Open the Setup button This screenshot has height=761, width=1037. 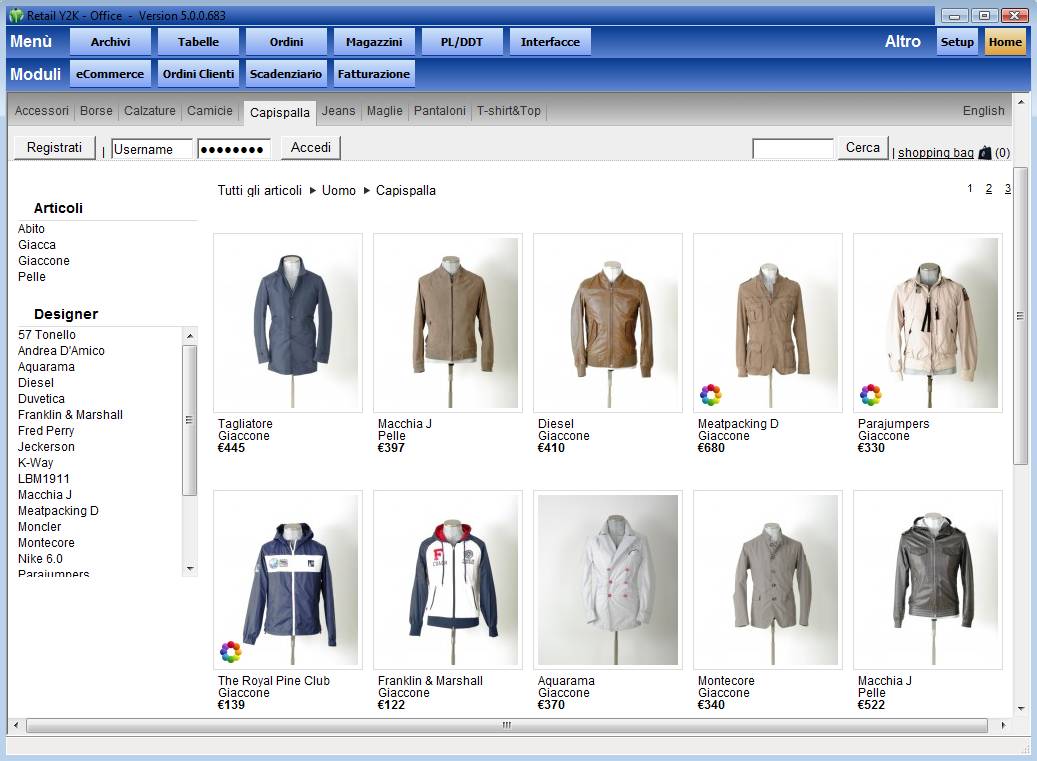[x=957, y=42]
